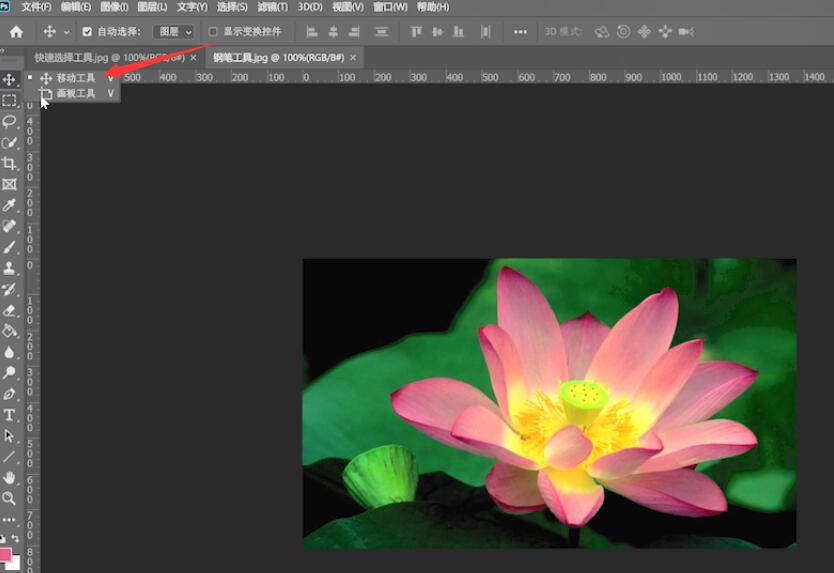834x573 pixels.
Task: Select the Rectangular Marquee tool
Action: point(9,101)
